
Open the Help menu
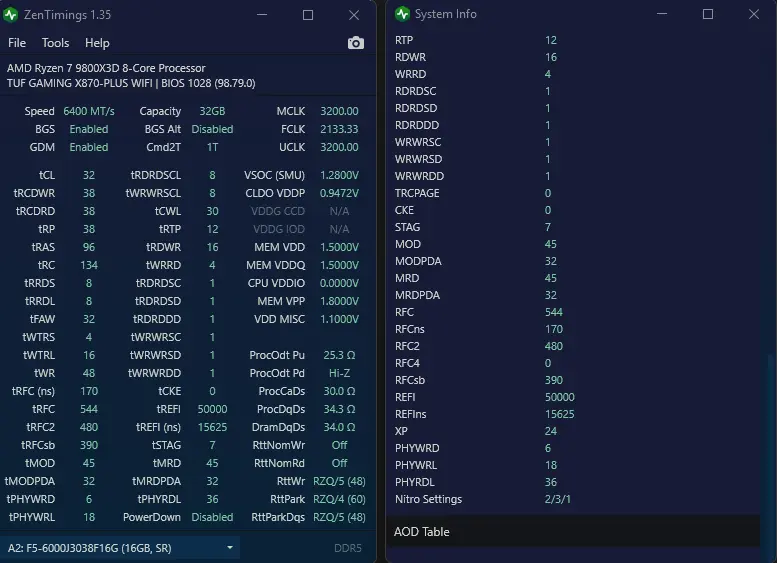click(x=97, y=43)
